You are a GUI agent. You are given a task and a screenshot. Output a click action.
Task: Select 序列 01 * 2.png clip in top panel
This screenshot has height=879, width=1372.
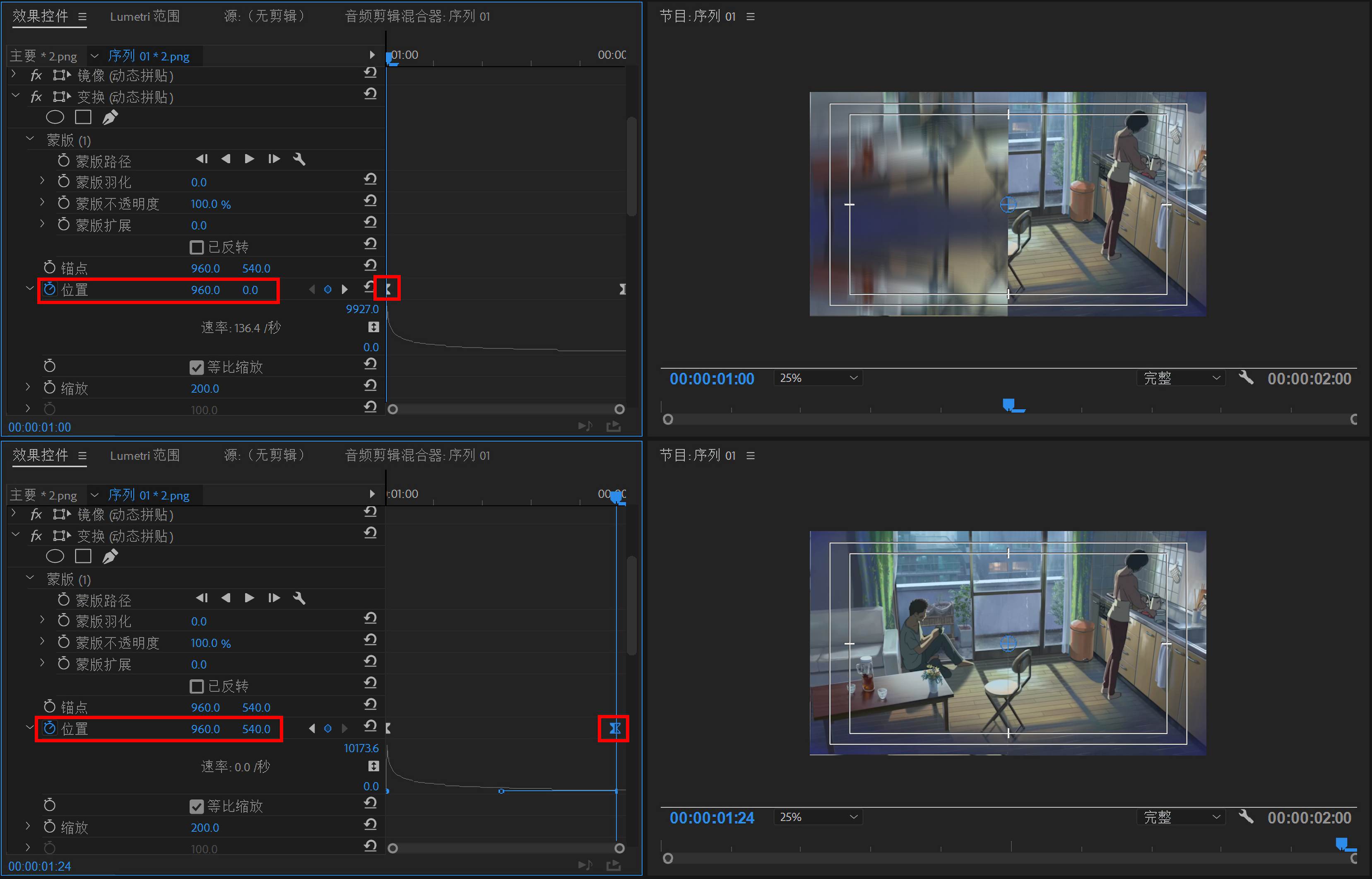point(149,56)
